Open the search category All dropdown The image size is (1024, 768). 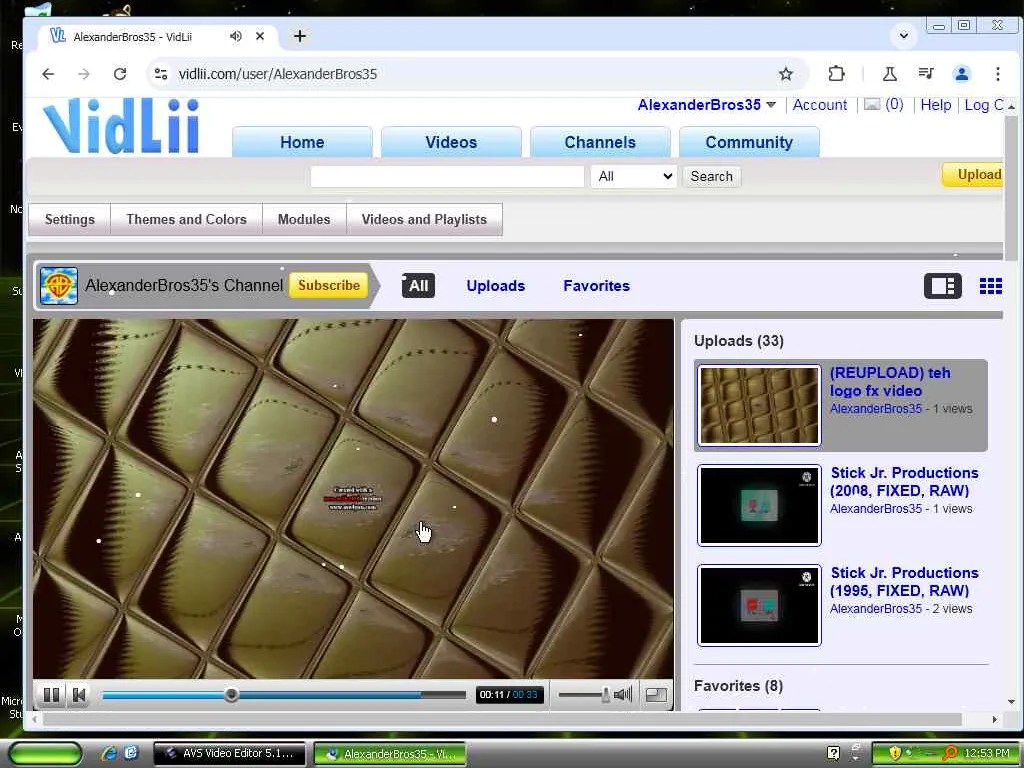(633, 176)
